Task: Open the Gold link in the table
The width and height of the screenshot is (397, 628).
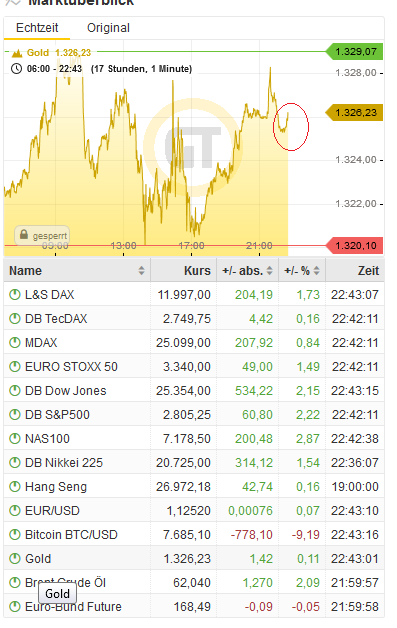Action: (38, 559)
